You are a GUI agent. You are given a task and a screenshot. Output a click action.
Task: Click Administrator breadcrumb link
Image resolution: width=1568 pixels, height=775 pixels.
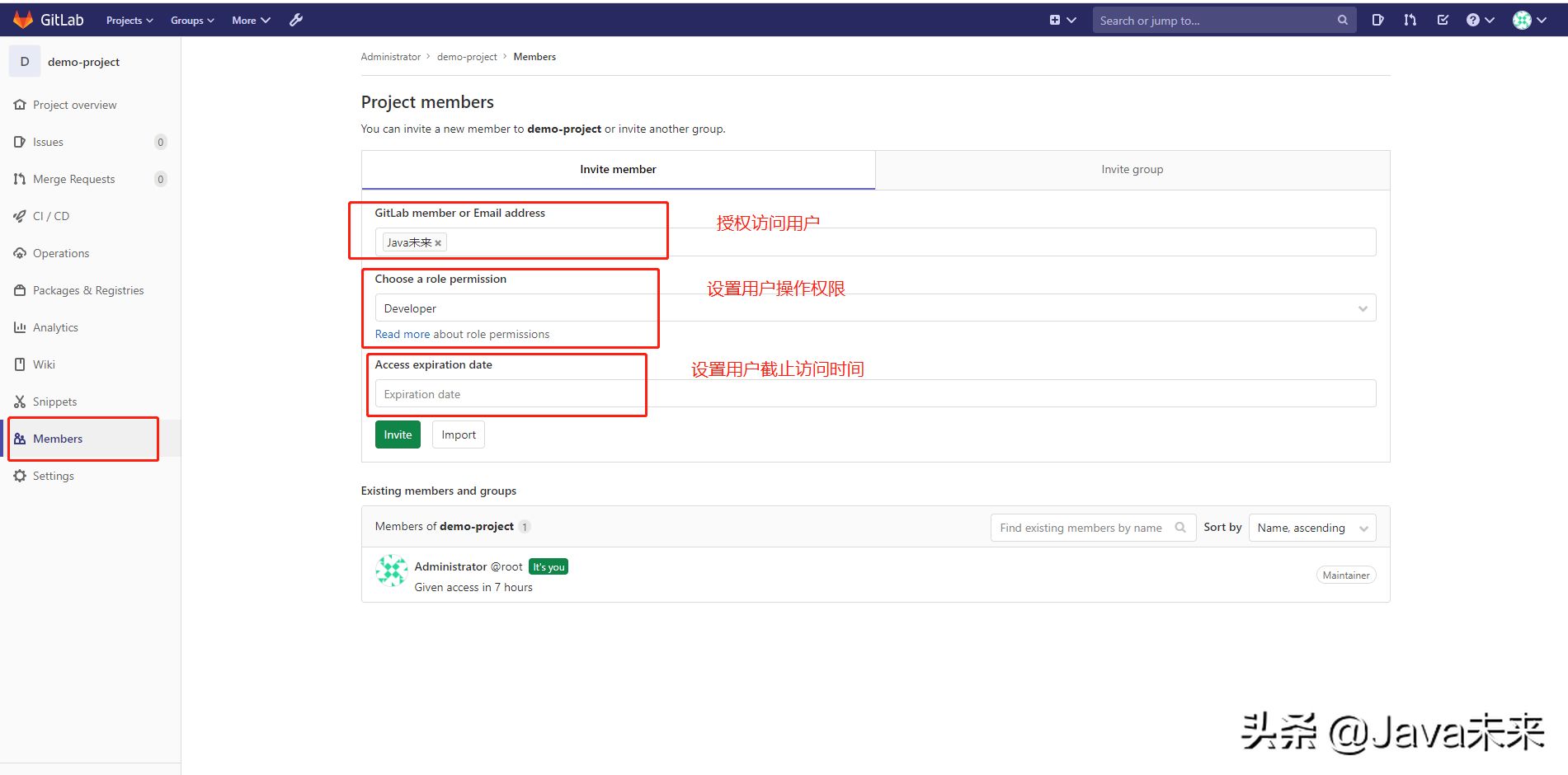[x=391, y=57]
